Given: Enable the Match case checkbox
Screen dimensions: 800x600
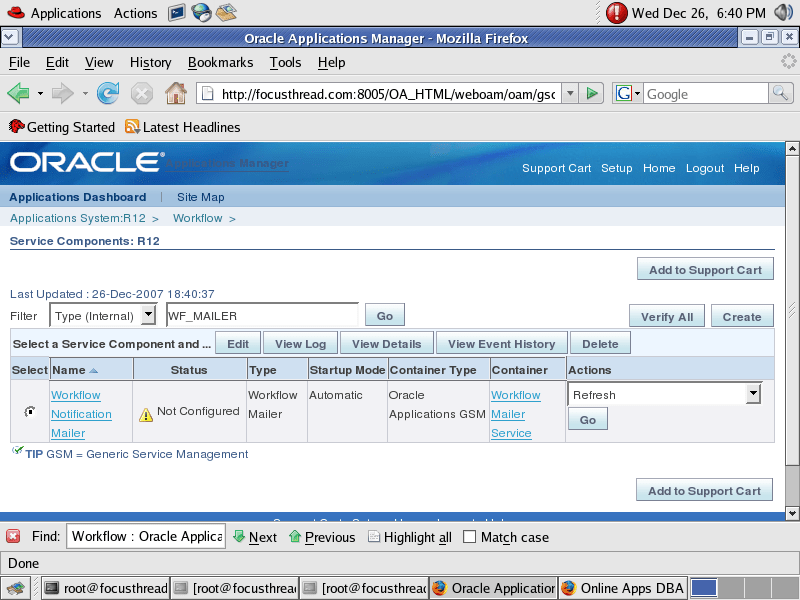Looking at the screenshot, I should tap(468, 537).
